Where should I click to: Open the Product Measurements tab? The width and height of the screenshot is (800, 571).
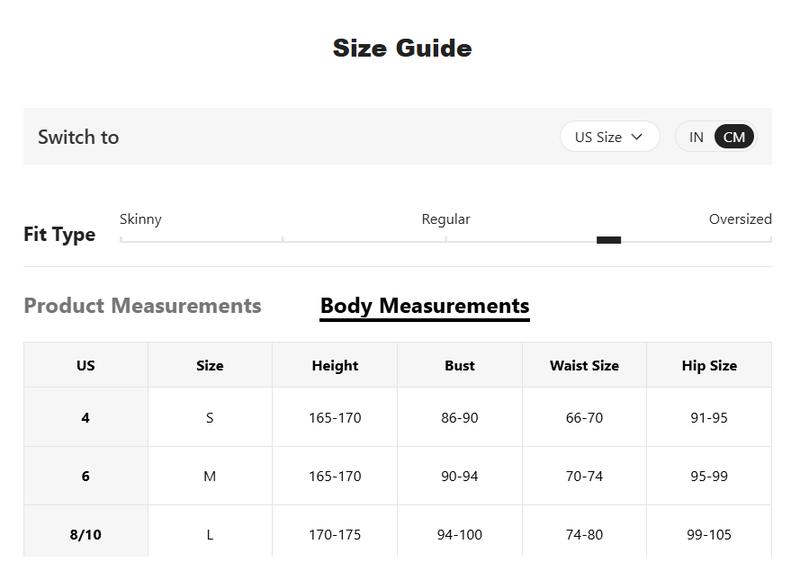(142, 306)
